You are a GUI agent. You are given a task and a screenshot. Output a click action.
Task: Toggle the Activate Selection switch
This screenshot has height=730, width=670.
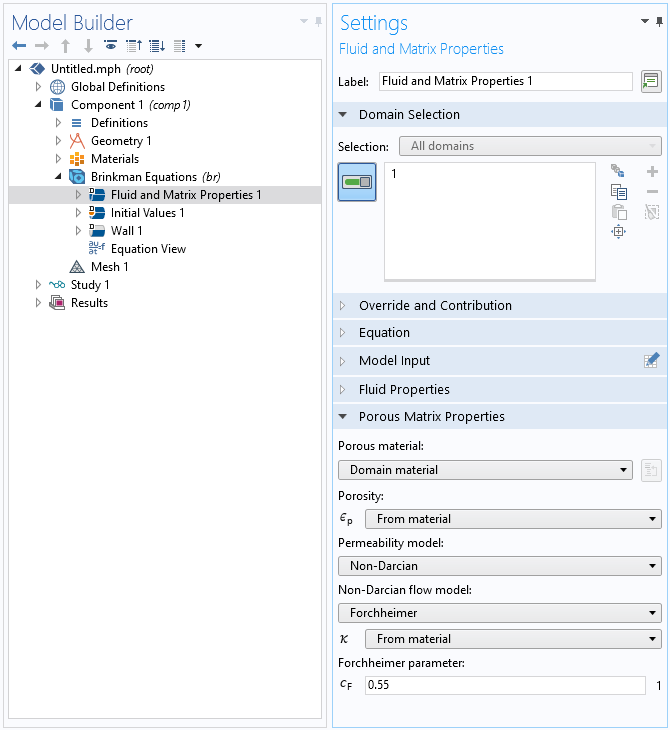tap(357, 182)
